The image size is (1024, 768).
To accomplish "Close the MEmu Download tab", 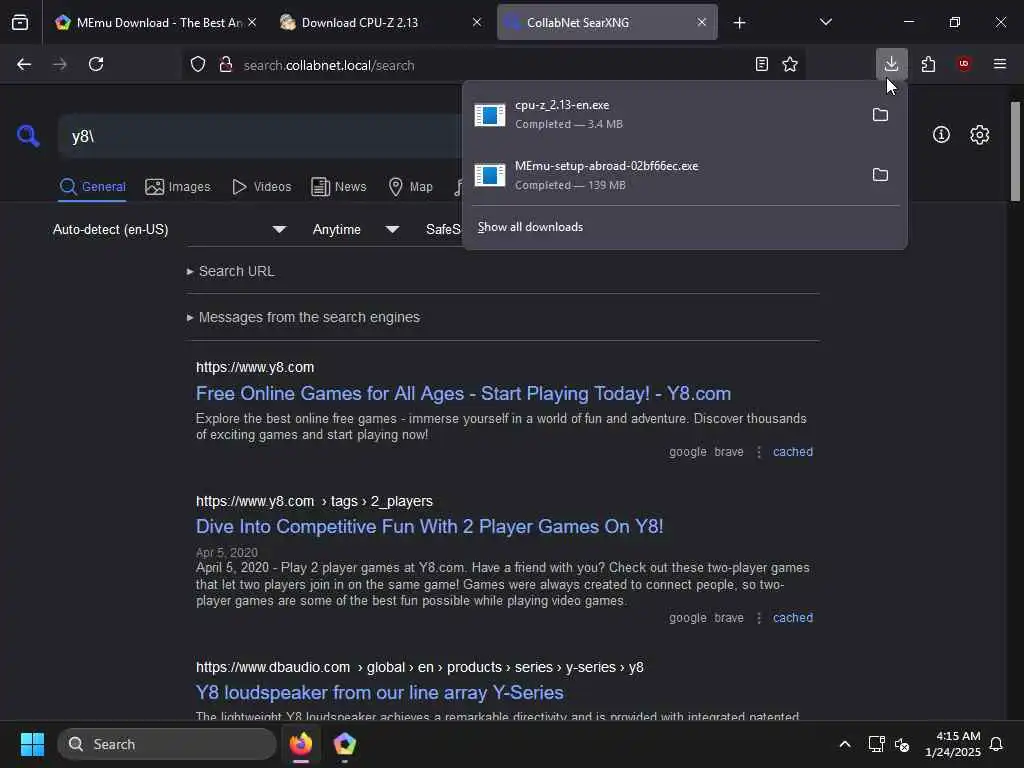I will tap(252, 22).
